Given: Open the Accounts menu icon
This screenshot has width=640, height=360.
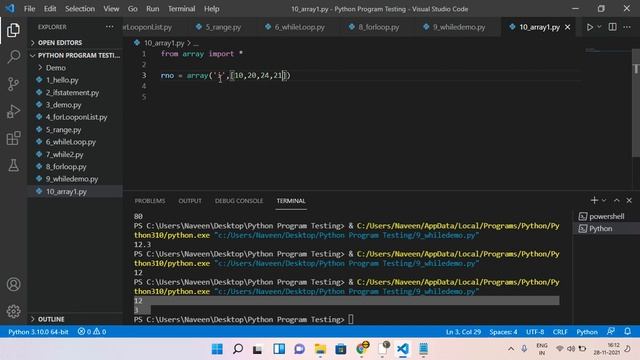Looking at the screenshot, I should point(13,284).
